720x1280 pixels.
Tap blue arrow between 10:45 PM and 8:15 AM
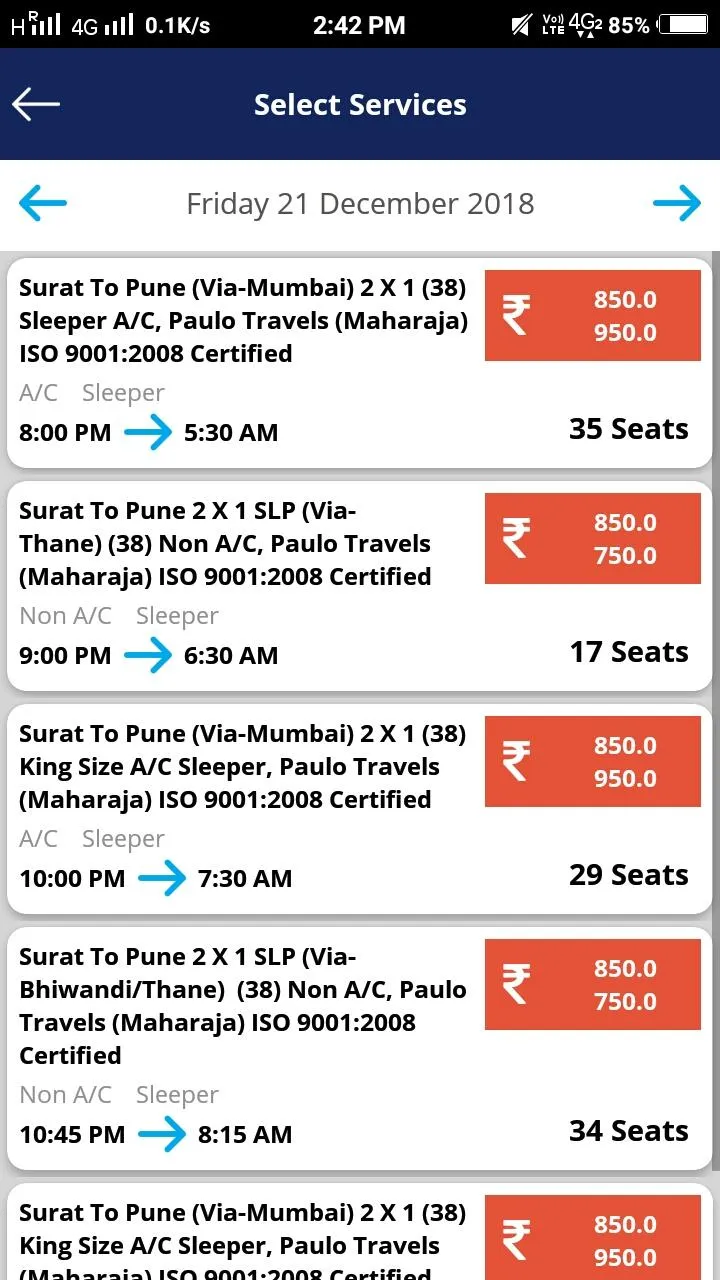tap(162, 1135)
